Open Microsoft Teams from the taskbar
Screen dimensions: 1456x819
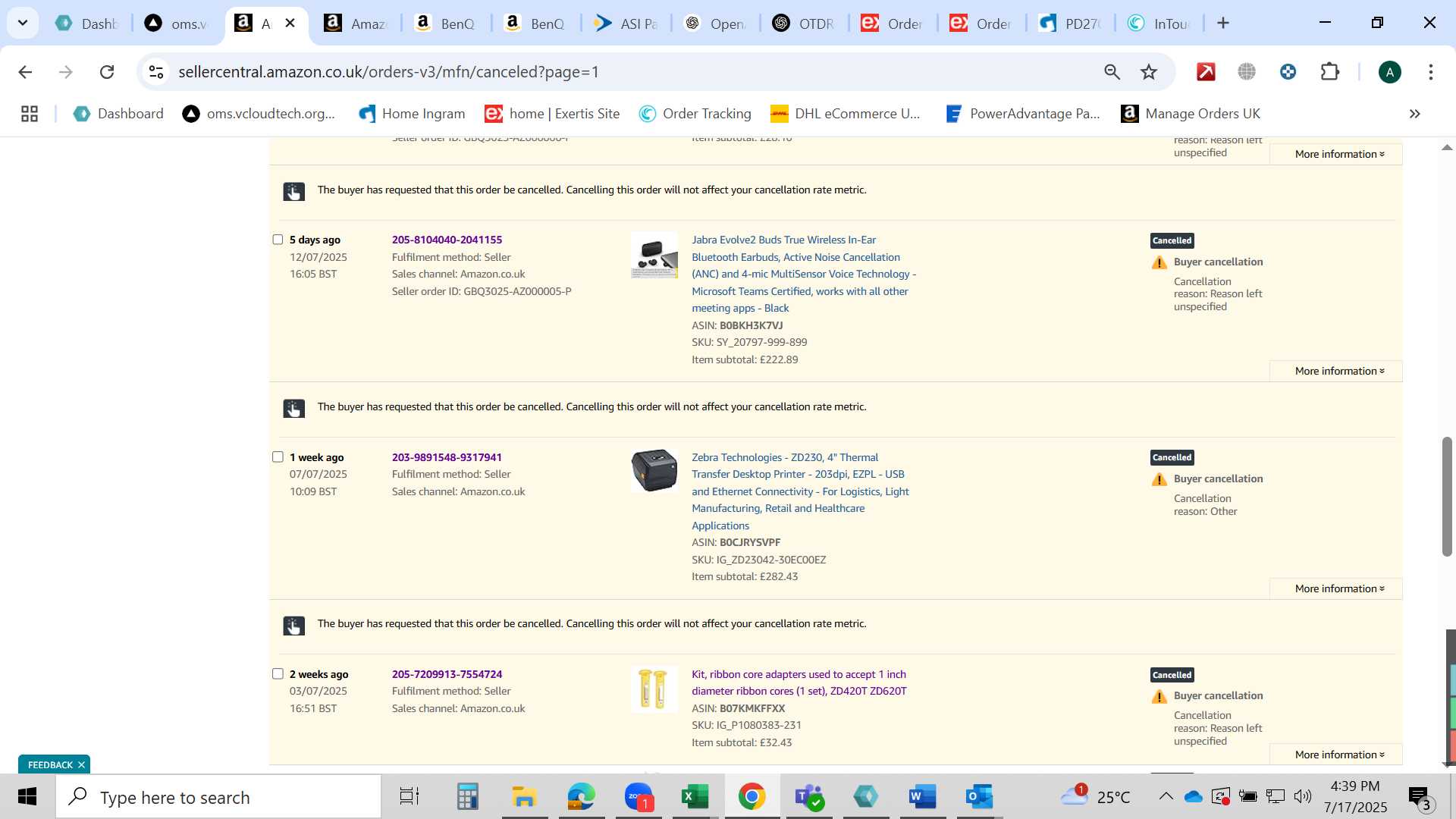point(809,797)
